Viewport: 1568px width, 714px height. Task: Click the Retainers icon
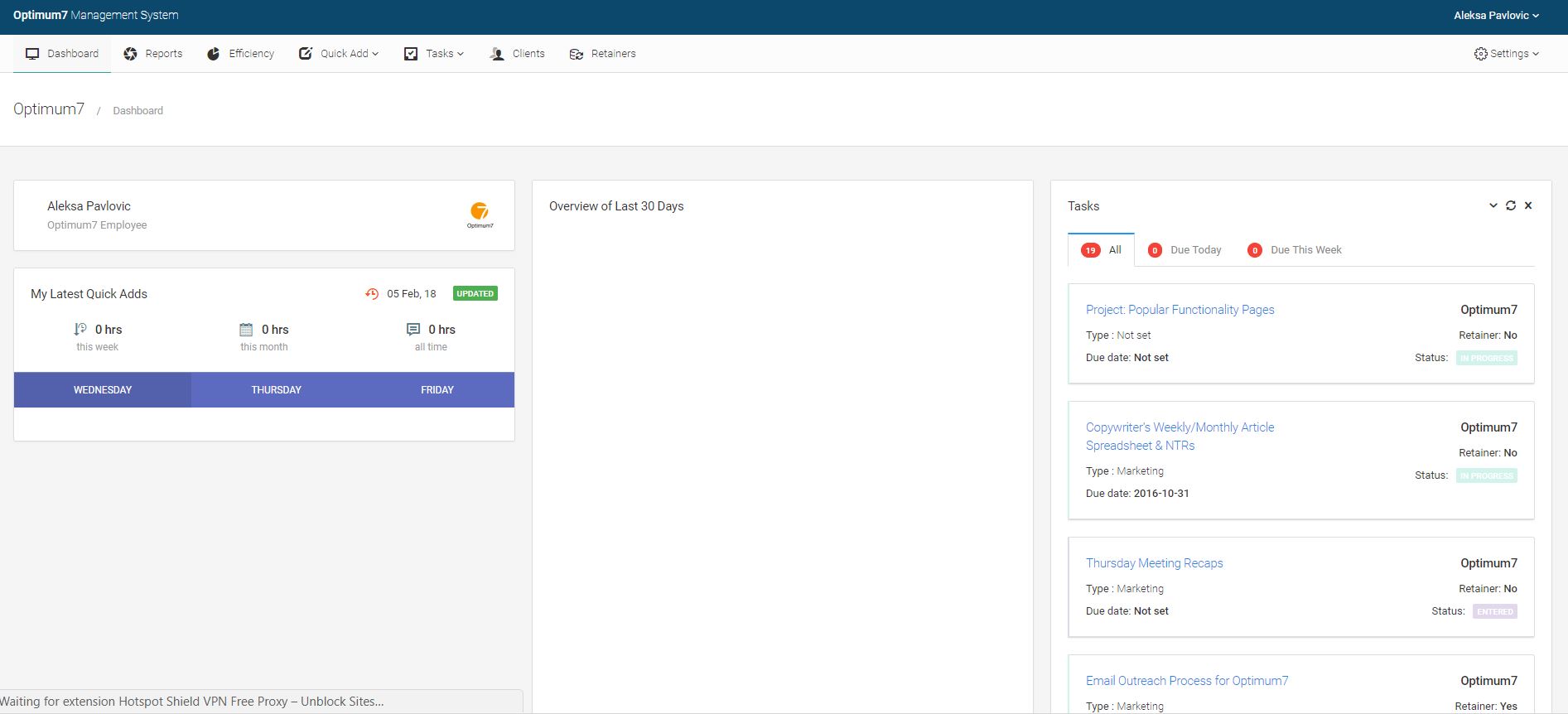(577, 54)
